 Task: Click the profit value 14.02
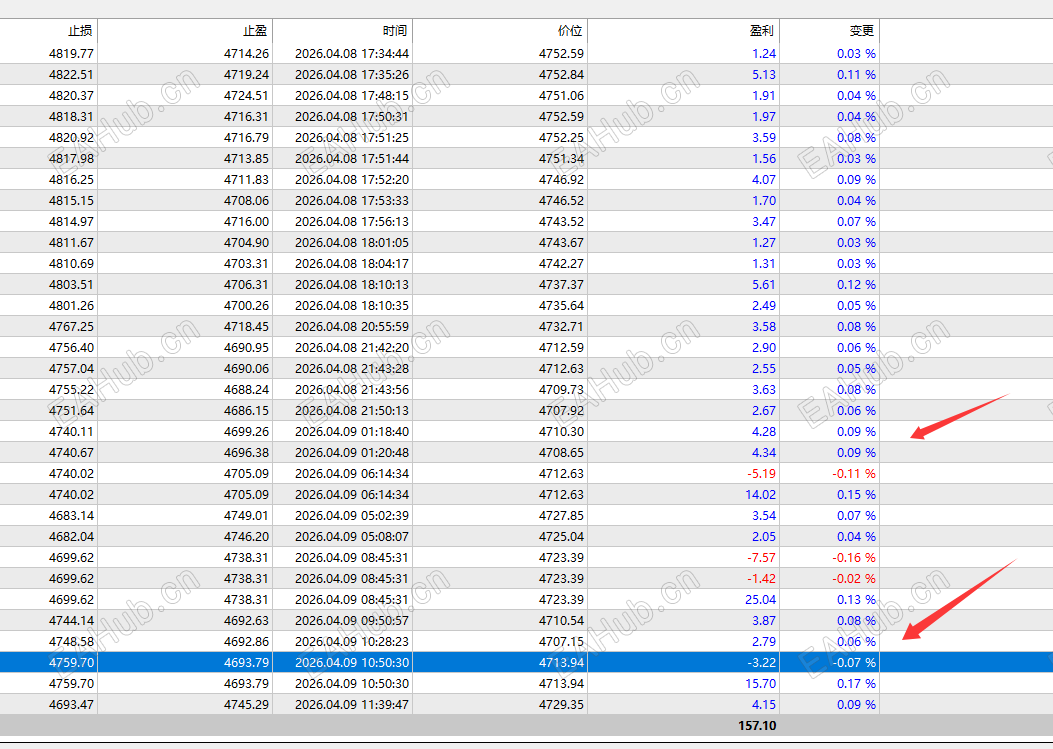pos(760,494)
